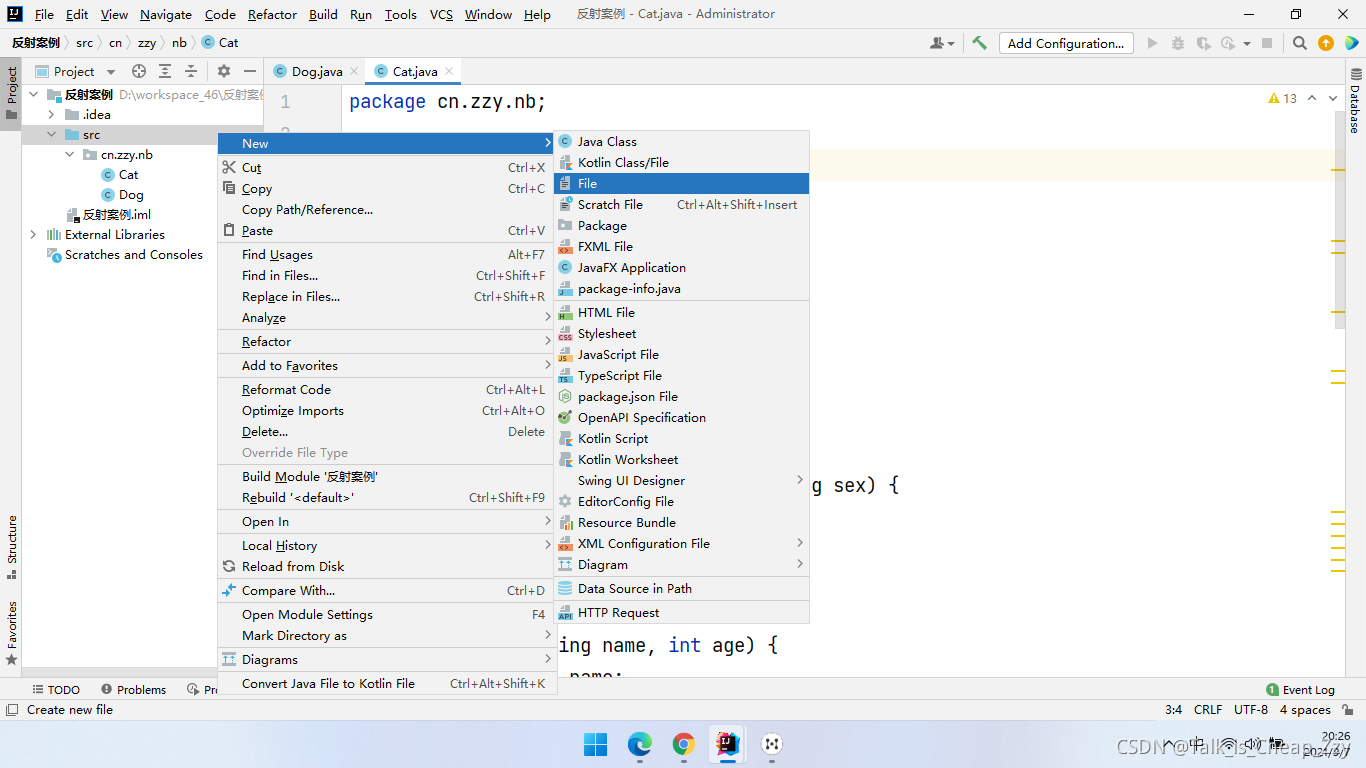This screenshot has height=768, width=1366.
Task: Open Project panel settings gear icon
Action: click(x=224, y=71)
